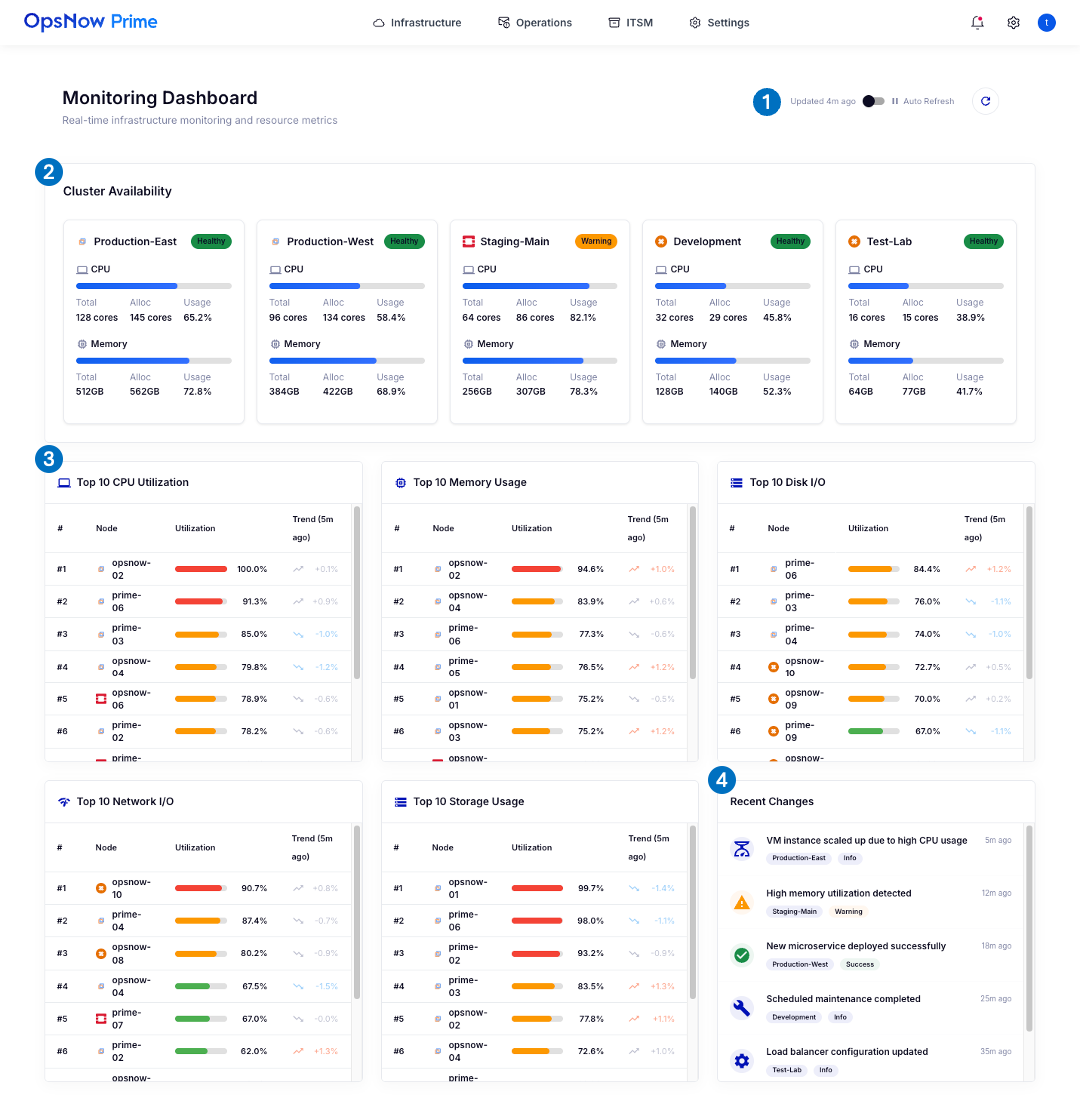
Task: Click the Top 10 CPU Utilization icon
Action: click(64, 483)
